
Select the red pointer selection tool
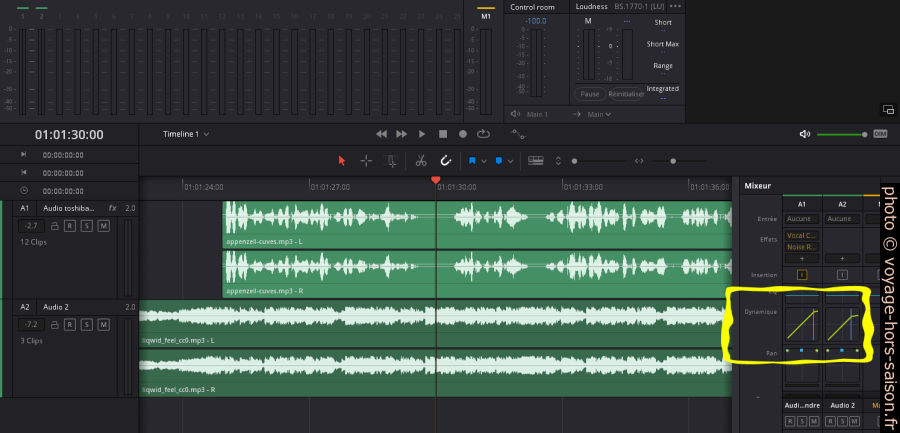(x=342, y=161)
